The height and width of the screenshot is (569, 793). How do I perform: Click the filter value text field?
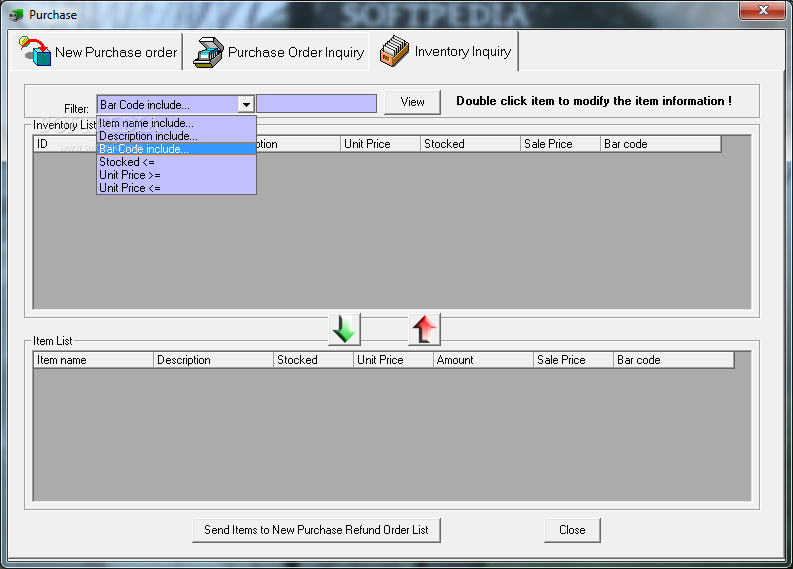point(317,104)
